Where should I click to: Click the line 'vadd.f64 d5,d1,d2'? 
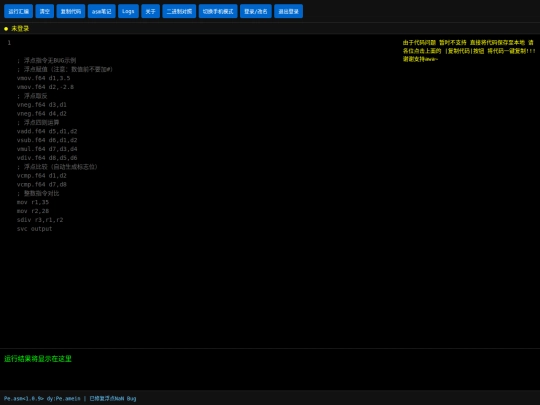47,131
